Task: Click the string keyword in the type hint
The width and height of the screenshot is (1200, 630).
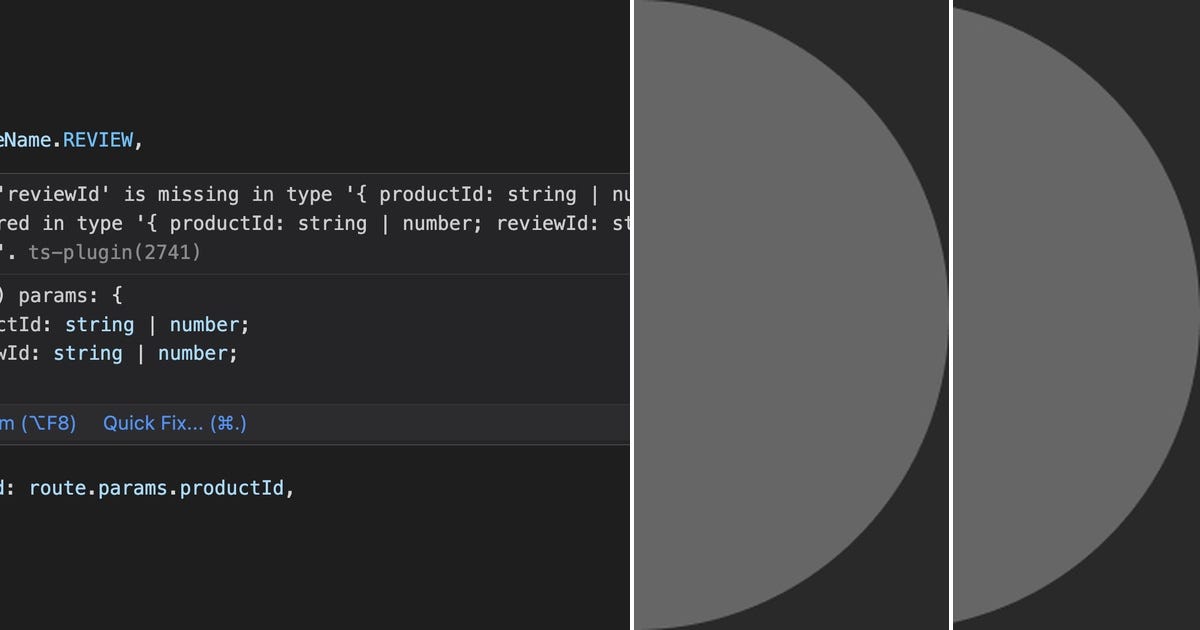Action: 100,324
